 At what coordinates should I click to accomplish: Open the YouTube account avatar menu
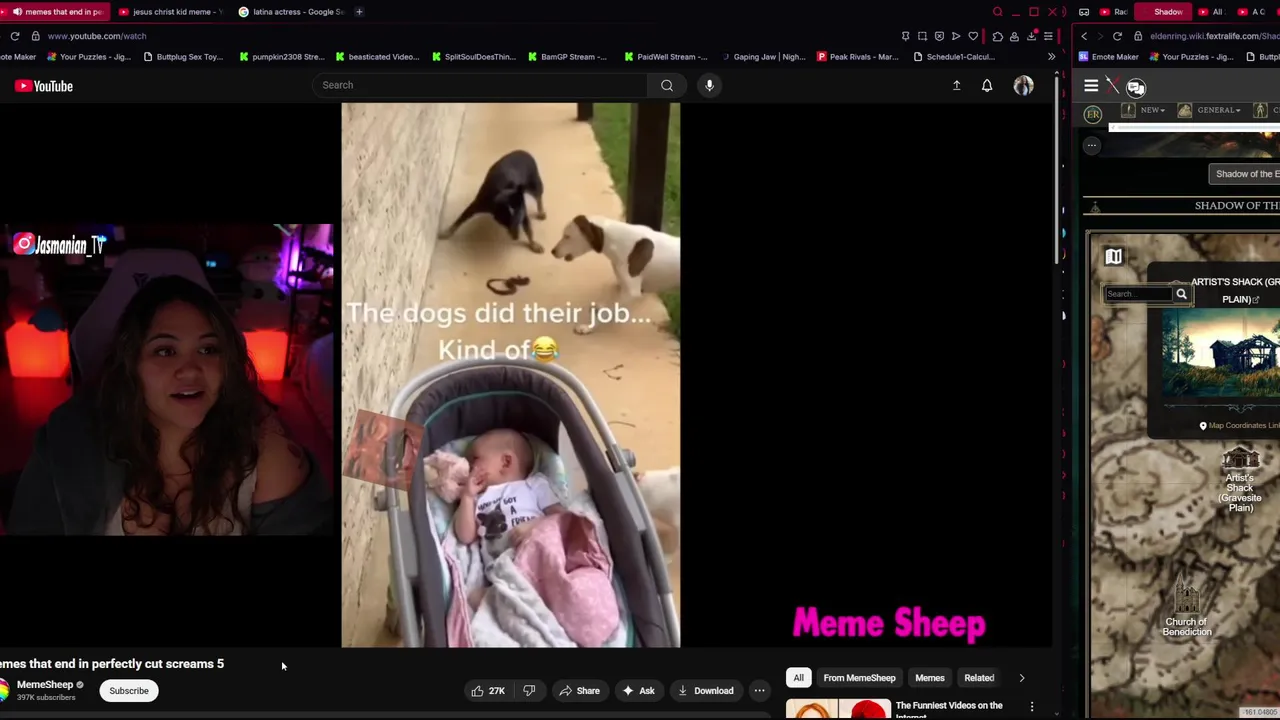pos(1023,86)
